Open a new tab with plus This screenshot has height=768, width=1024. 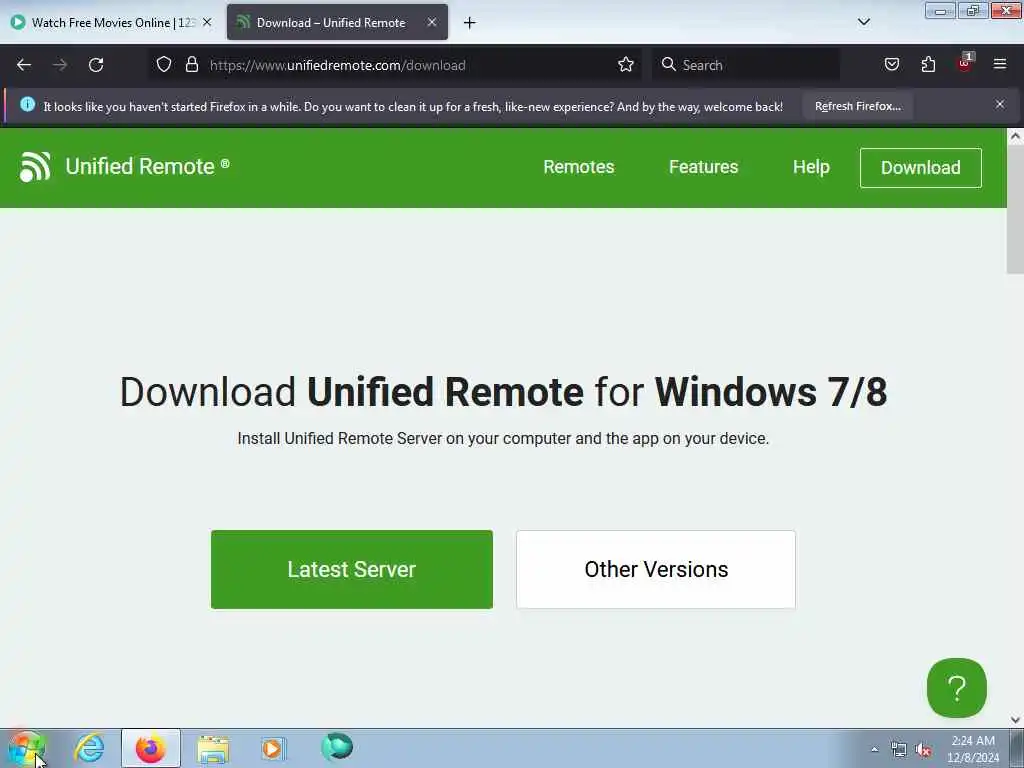pyautogui.click(x=470, y=23)
